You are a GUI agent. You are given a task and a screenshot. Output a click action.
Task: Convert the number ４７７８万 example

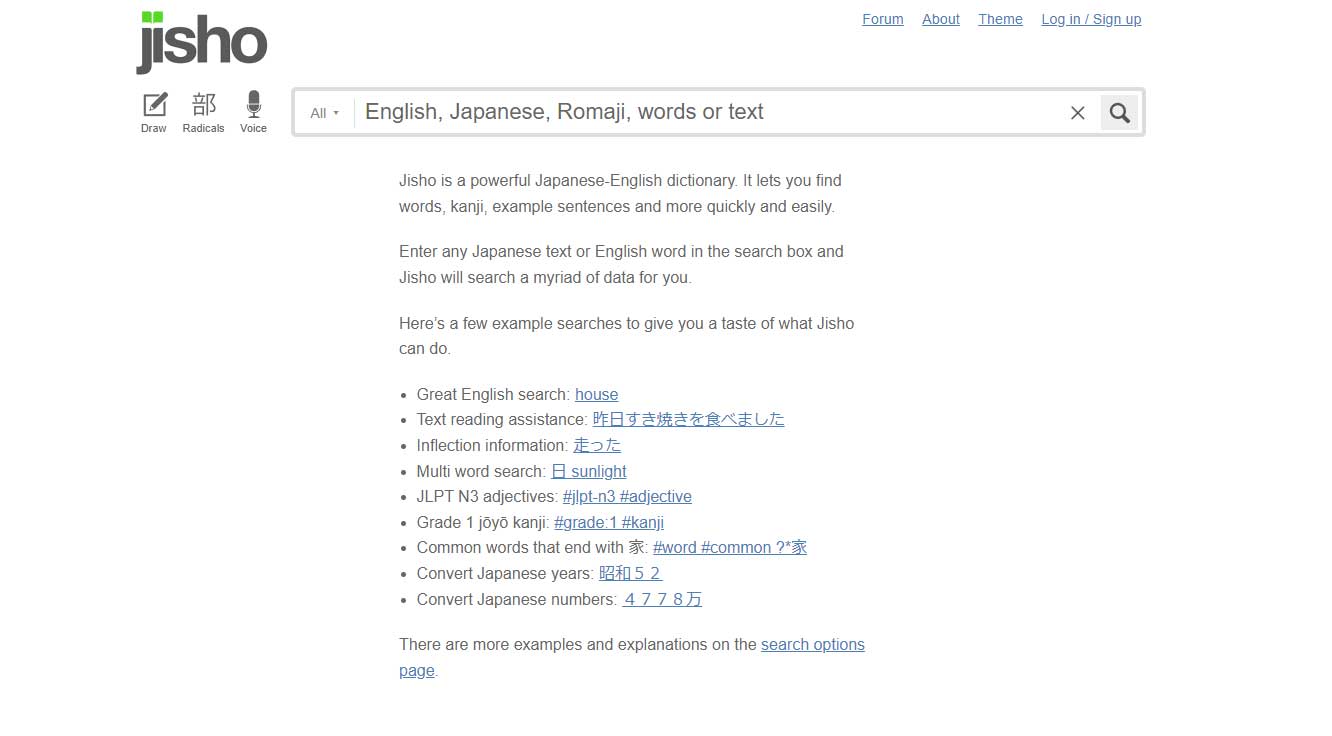(x=662, y=599)
